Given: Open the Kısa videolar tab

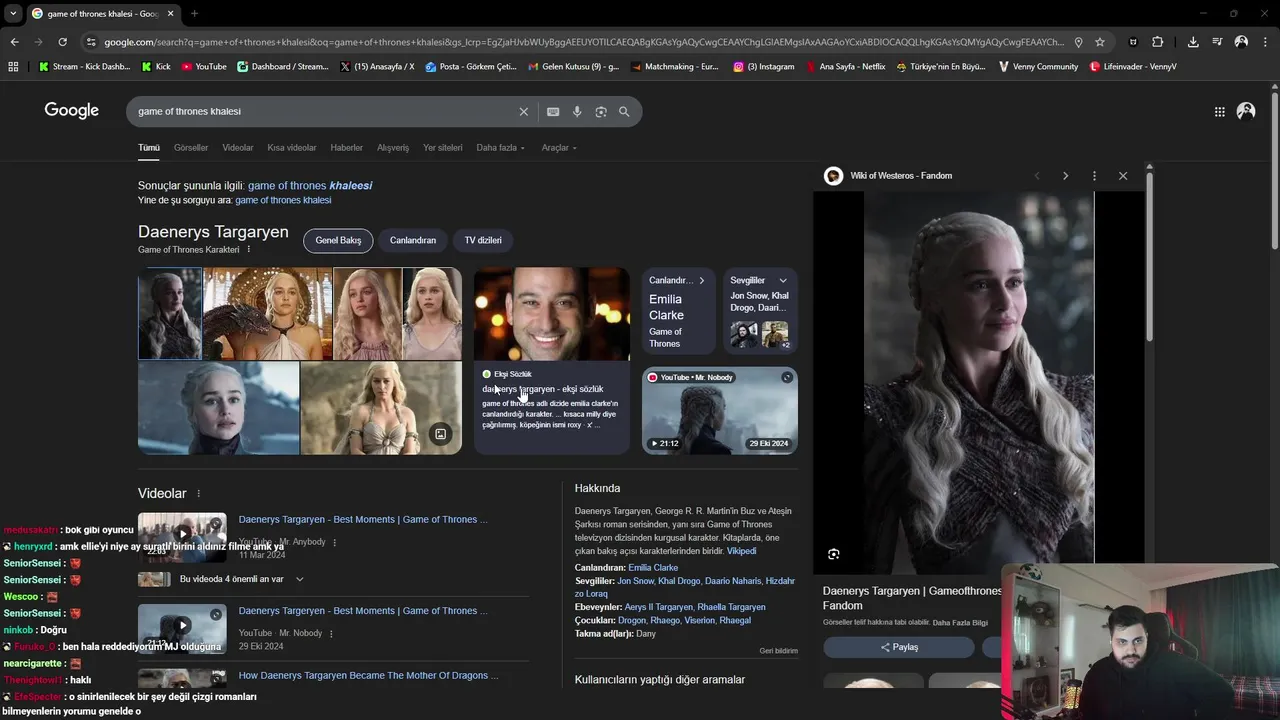Looking at the screenshot, I should click(292, 148).
